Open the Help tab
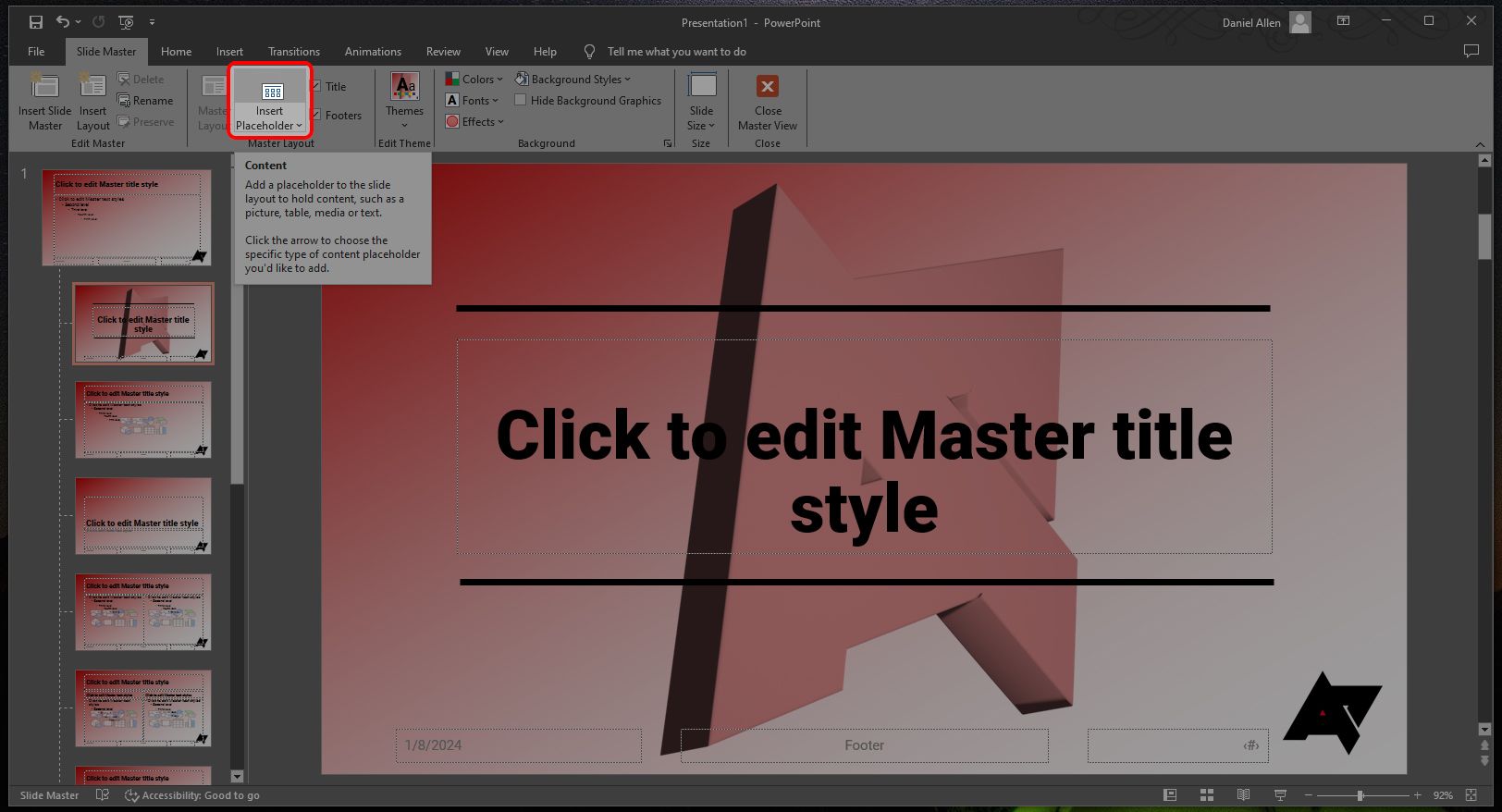This screenshot has width=1502, height=812. coord(545,52)
